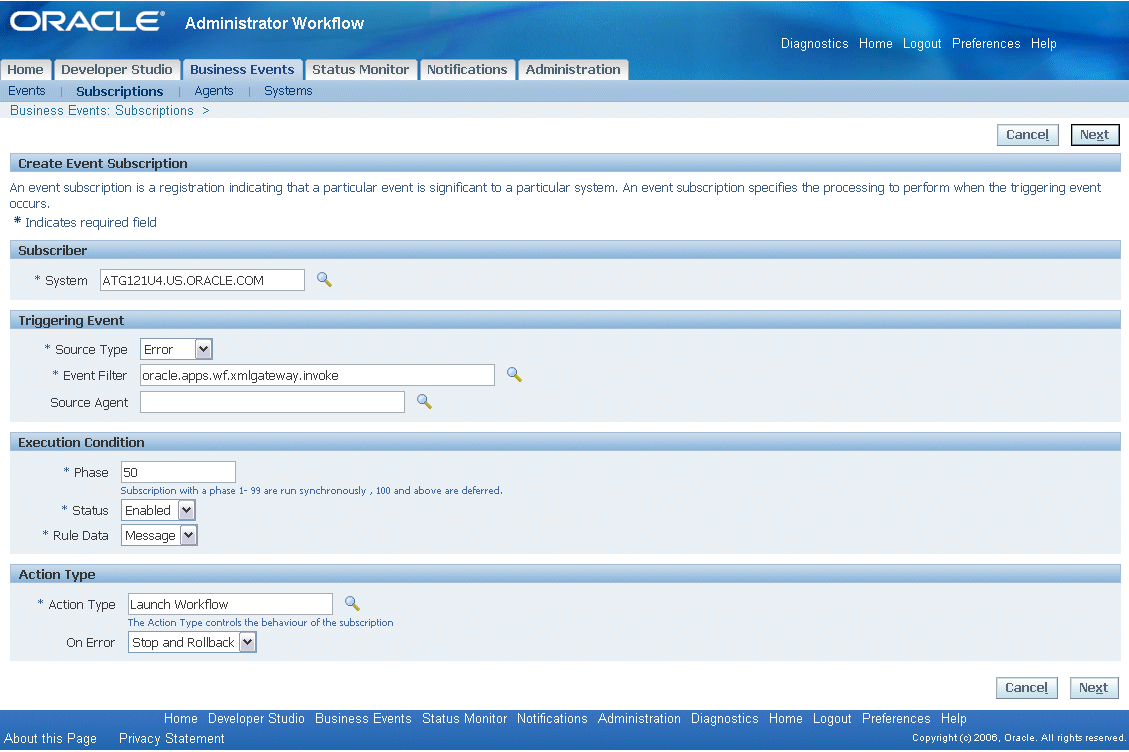
Task: Go to the Notifications tab
Action: click(467, 70)
